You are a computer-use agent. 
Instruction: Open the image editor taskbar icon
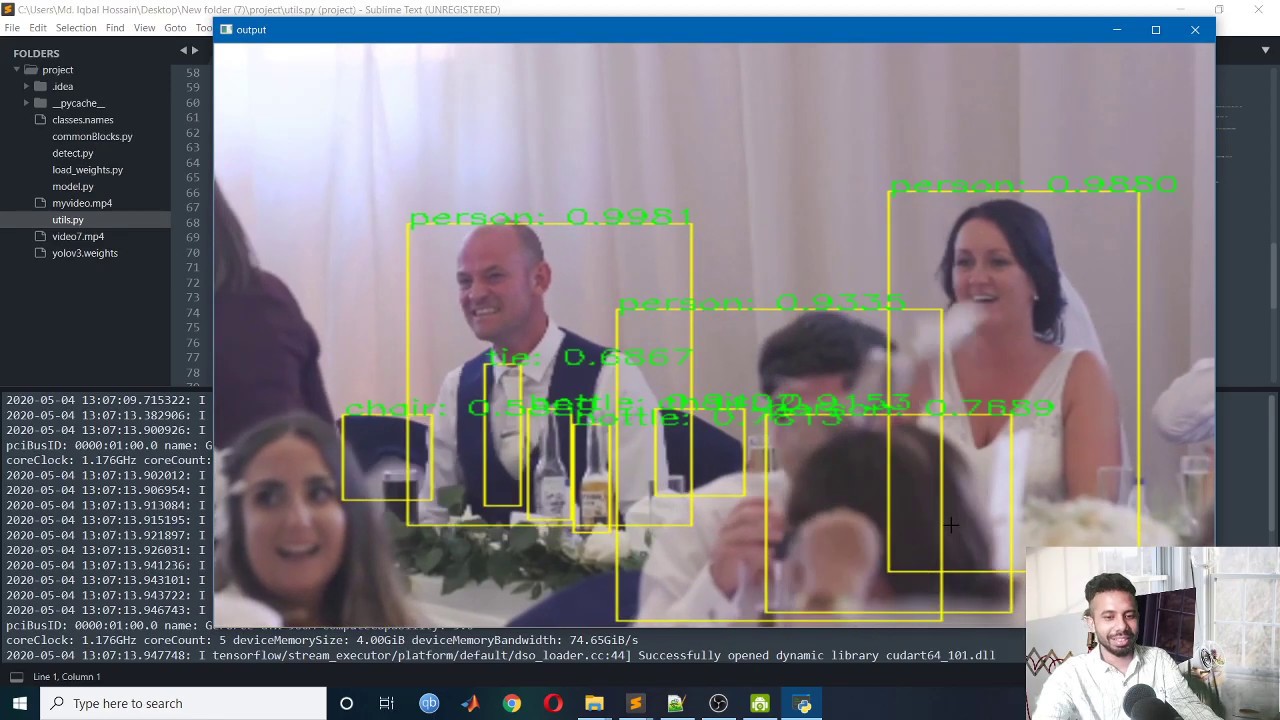click(676, 703)
